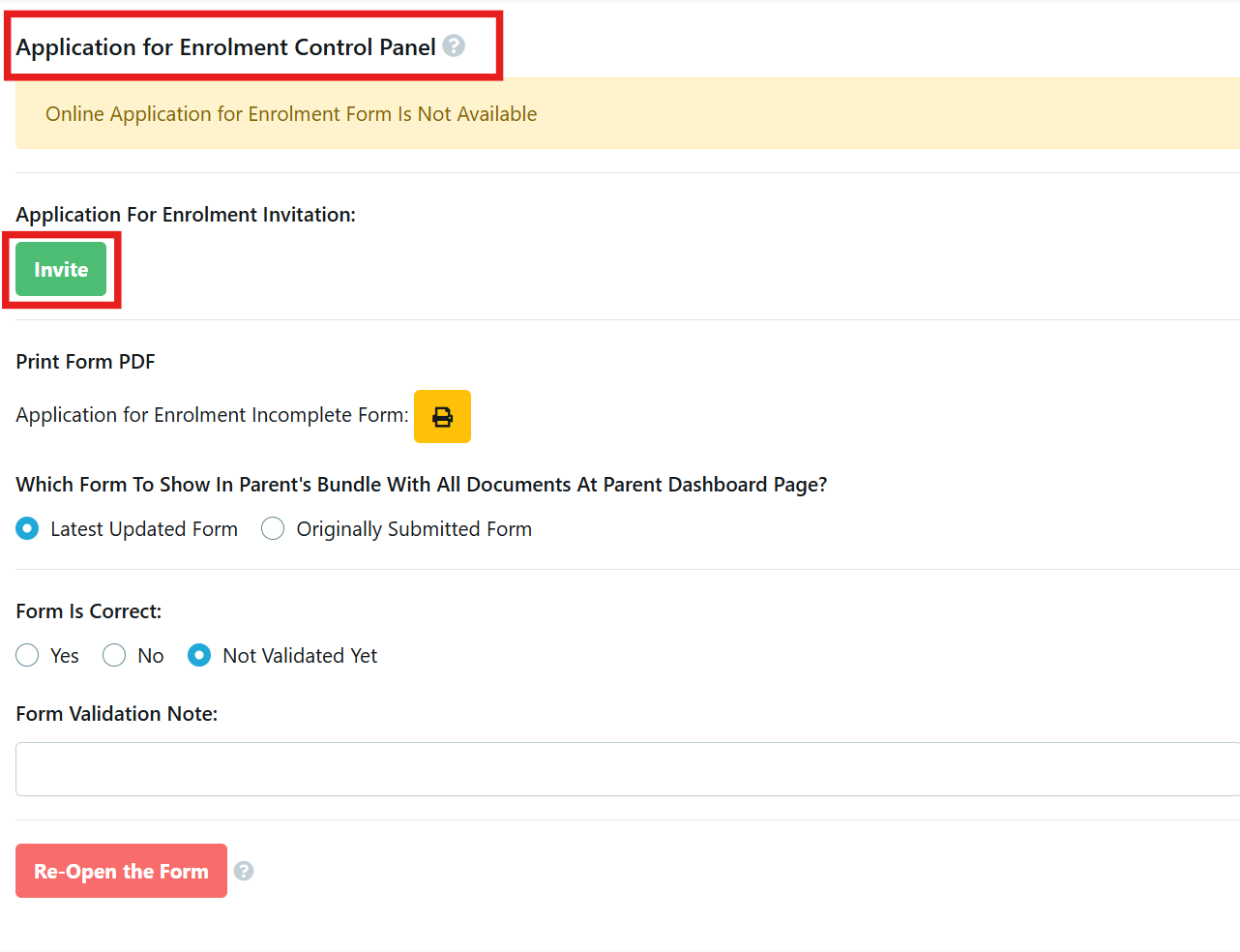
Task: Mark Form Is Correct as No
Action: click(x=114, y=655)
